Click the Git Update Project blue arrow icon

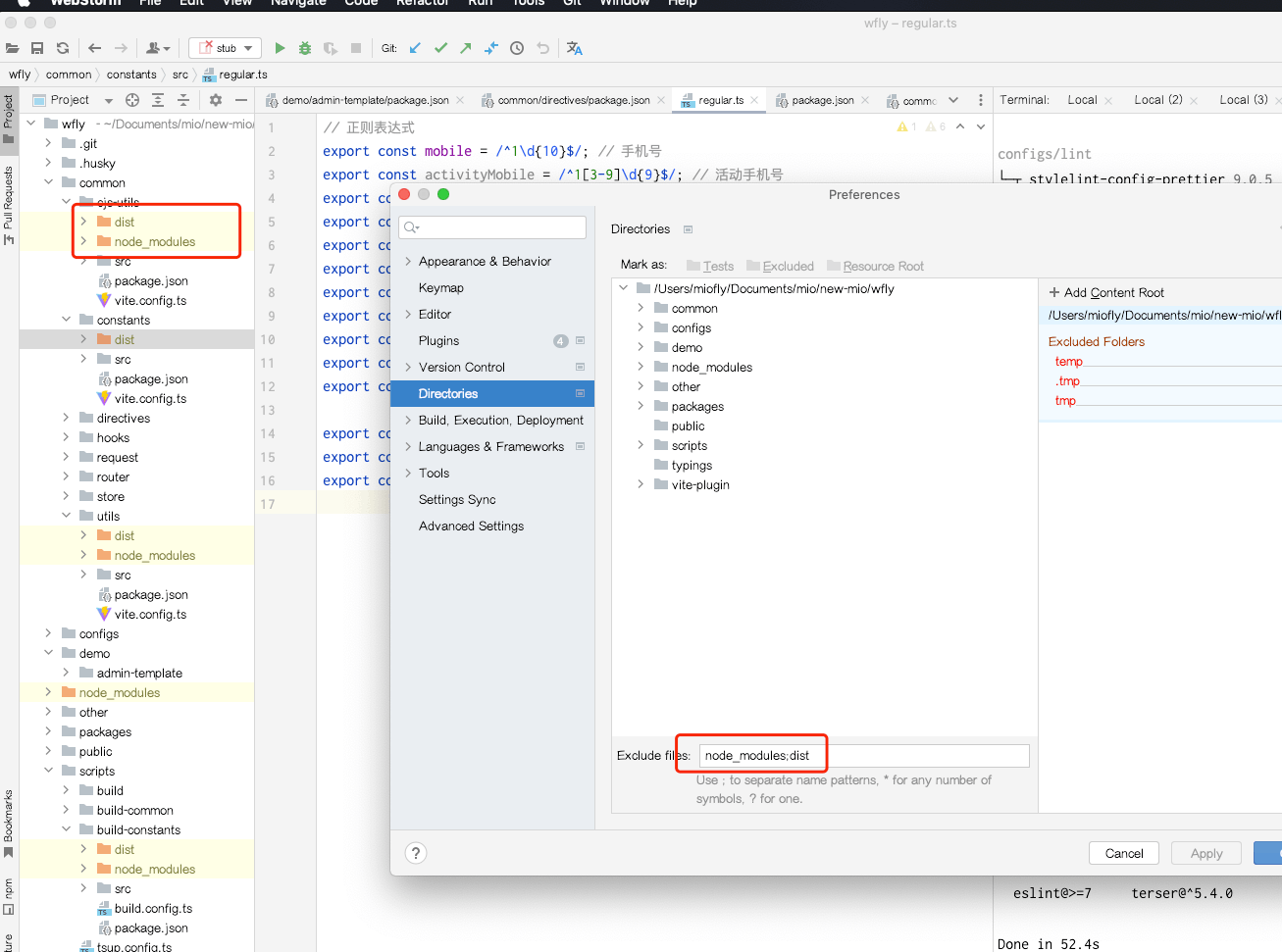415,48
